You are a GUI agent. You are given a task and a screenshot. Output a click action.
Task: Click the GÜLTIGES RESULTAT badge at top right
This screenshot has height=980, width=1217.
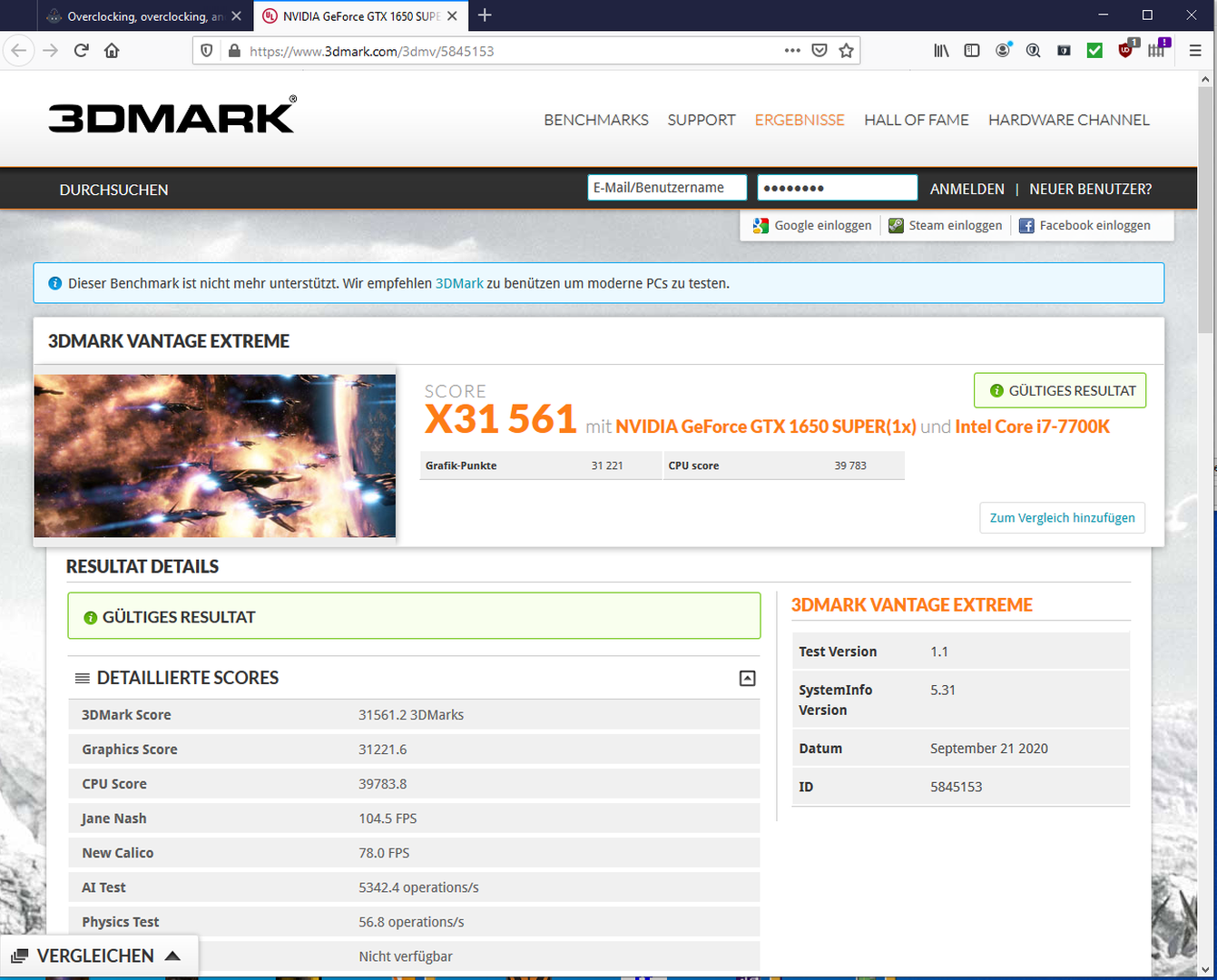1060,390
